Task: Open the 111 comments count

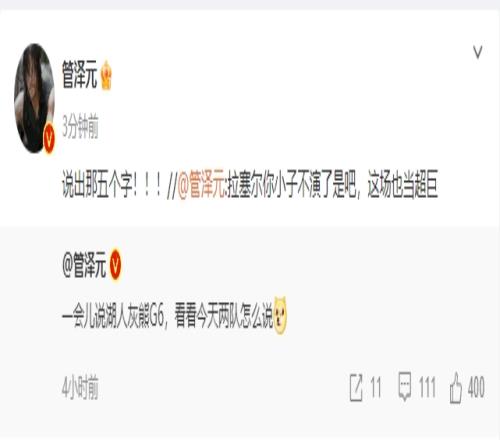Action: (427, 387)
